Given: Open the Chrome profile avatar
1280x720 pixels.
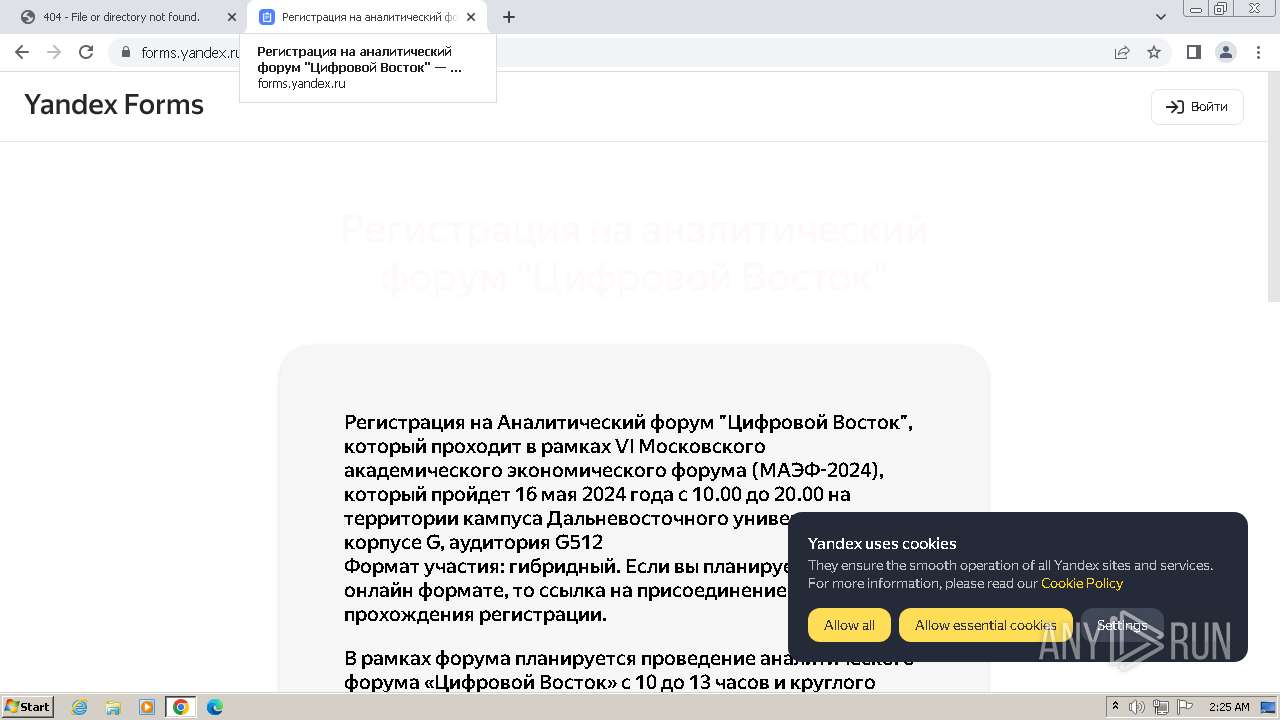Looking at the screenshot, I should (1225, 52).
